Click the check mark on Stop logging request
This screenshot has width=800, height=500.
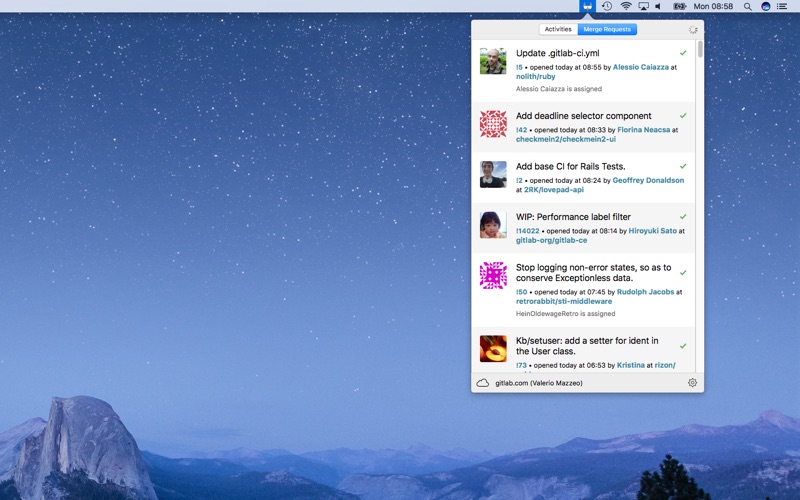point(683,273)
